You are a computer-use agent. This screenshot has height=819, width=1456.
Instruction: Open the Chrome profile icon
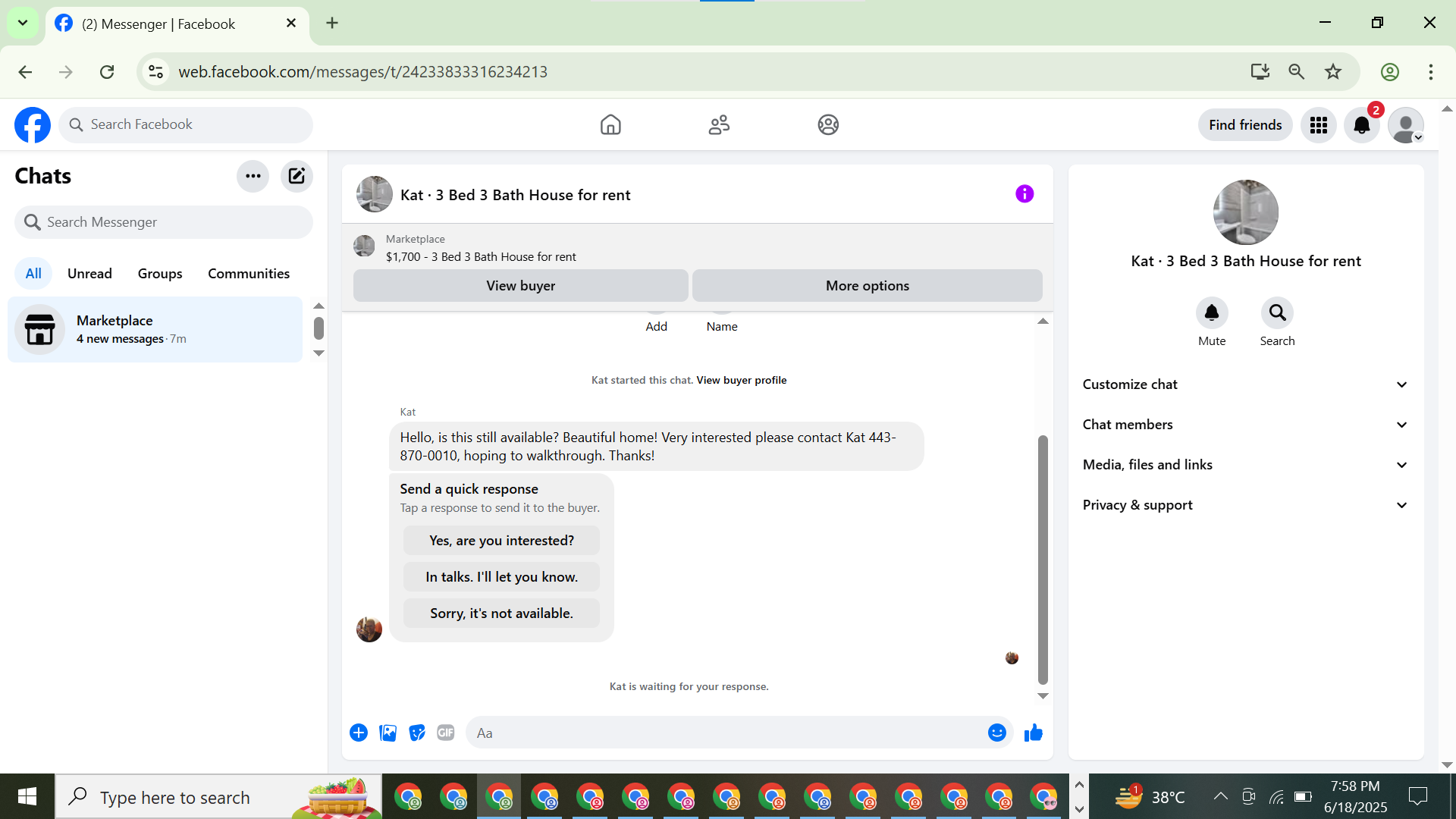(x=1390, y=72)
